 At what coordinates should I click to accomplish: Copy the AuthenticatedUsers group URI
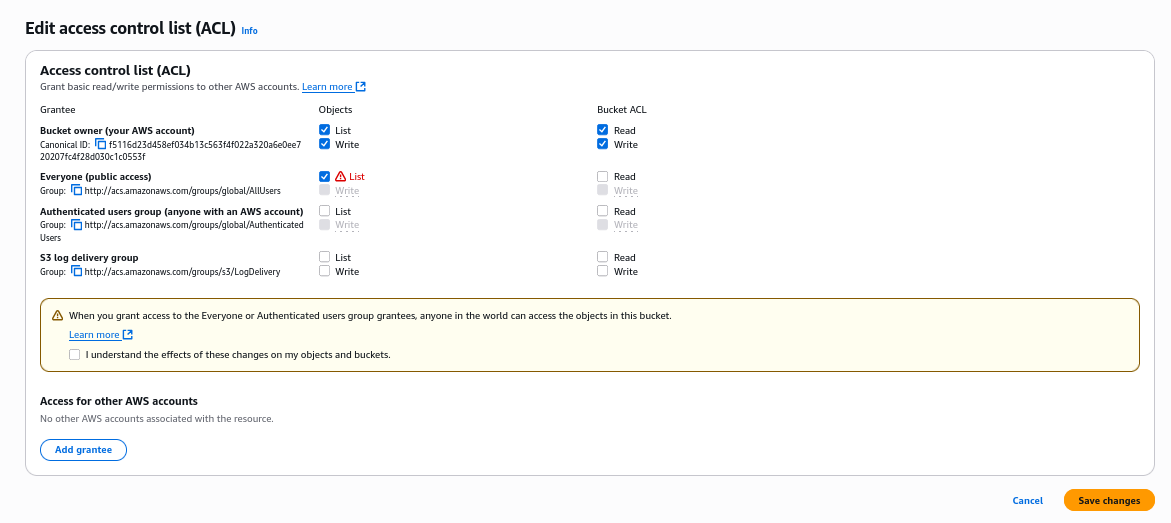tap(76, 224)
